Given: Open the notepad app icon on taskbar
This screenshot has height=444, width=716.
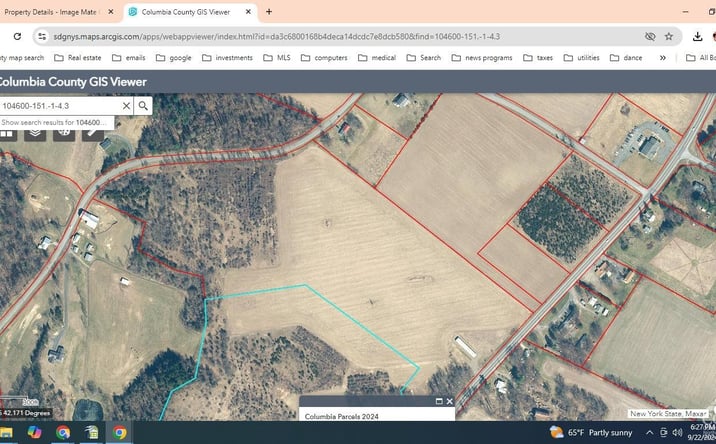Looking at the screenshot, I should pyautogui.click(x=91, y=432).
